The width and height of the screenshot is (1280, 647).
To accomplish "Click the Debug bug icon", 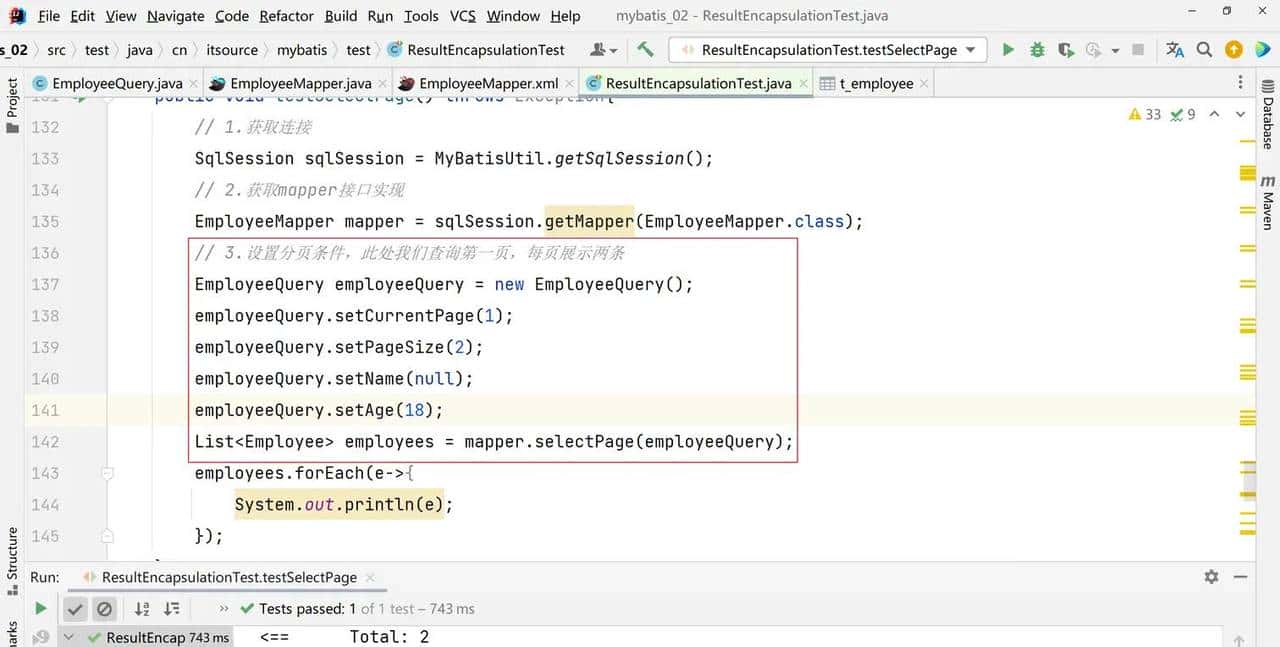I will (x=1037, y=49).
